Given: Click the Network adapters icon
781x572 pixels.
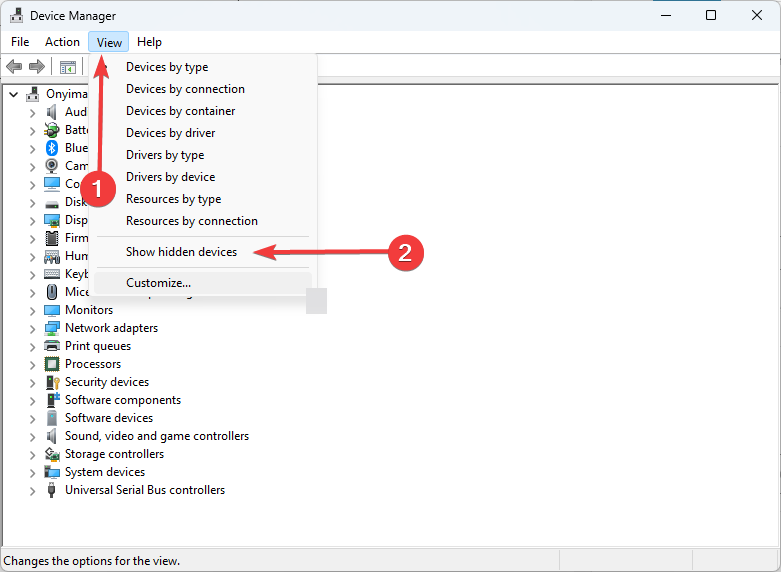Looking at the screenshot, I should 52,328.
